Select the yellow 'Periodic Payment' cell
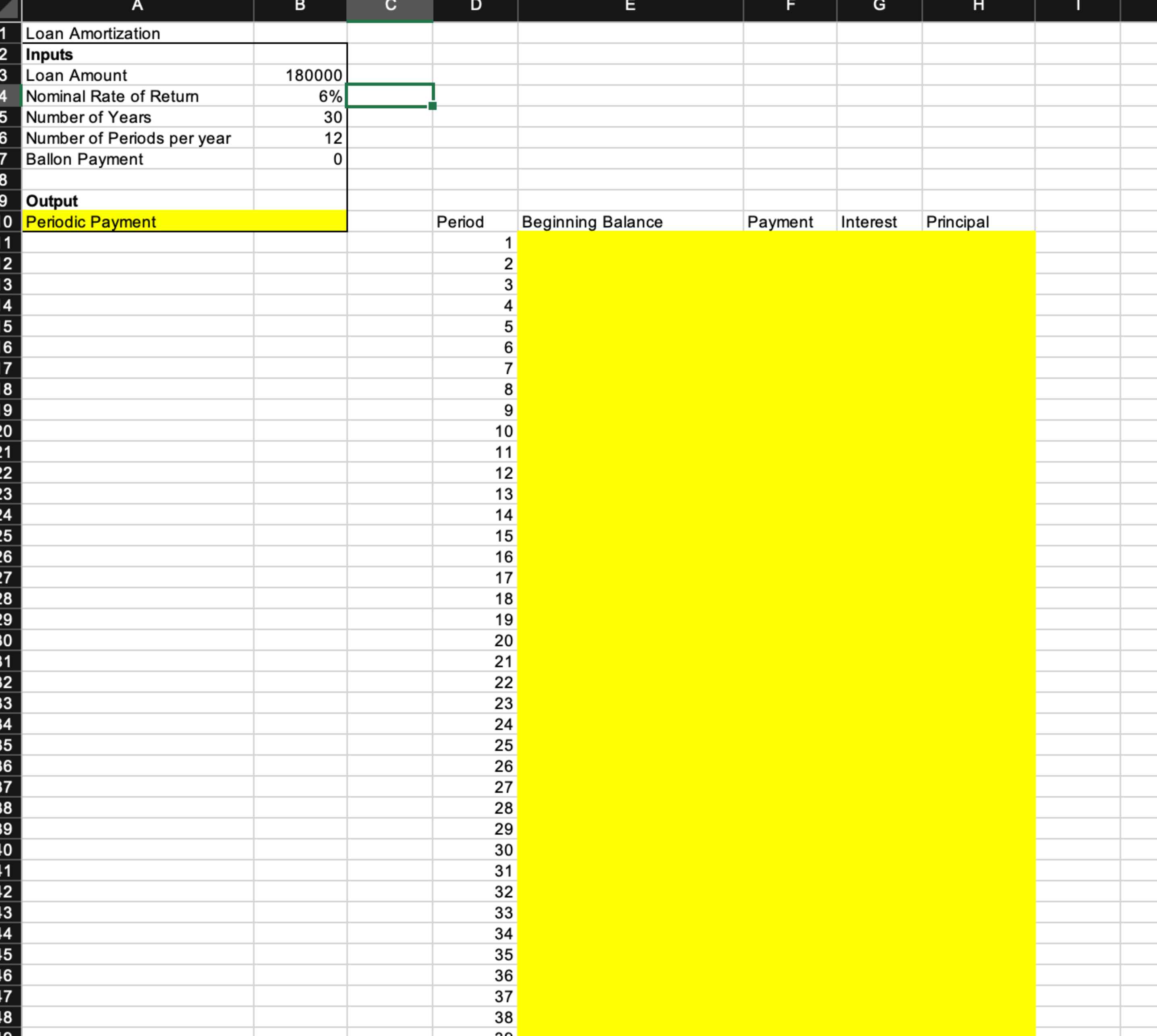1157x1036 pixels. pos(137,222)
